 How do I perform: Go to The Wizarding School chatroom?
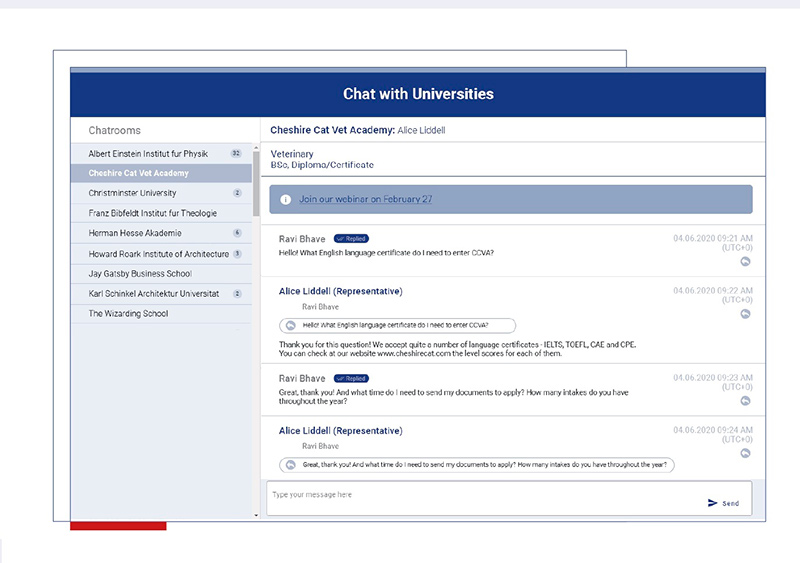128,314
